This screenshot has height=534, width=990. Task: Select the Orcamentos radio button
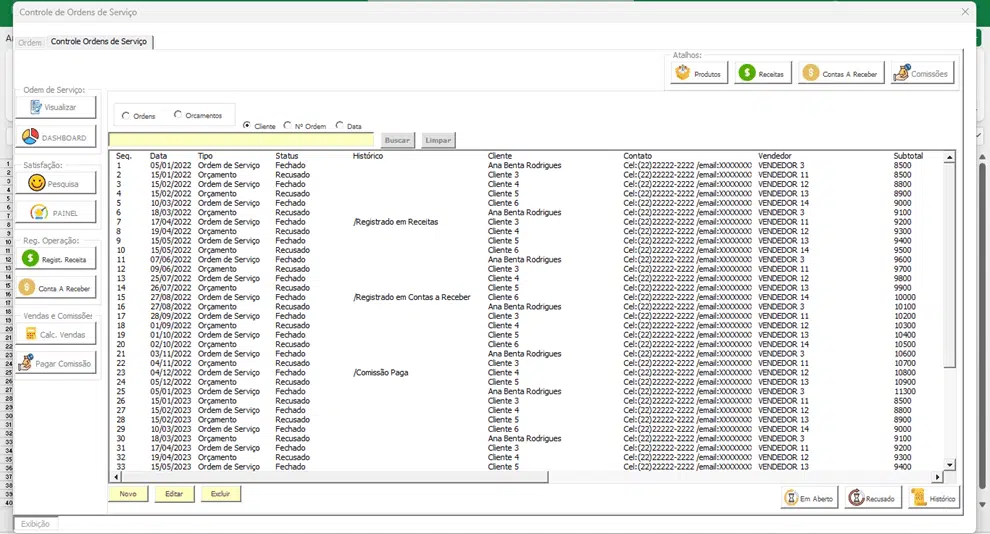pos(178,115)
